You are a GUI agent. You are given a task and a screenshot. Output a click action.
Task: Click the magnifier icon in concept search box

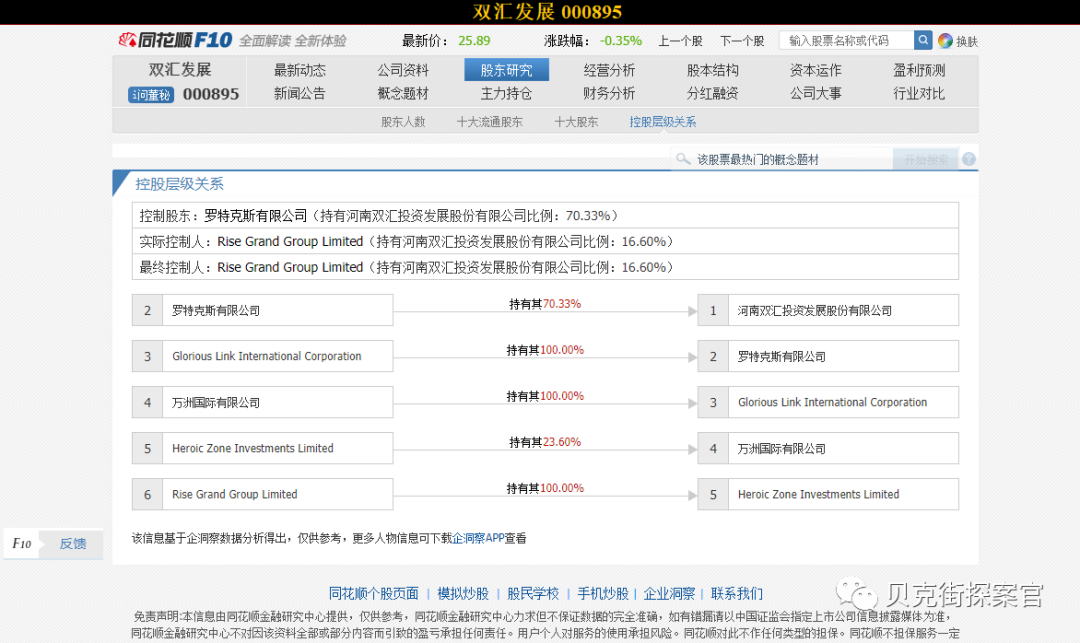coord(683,160)
